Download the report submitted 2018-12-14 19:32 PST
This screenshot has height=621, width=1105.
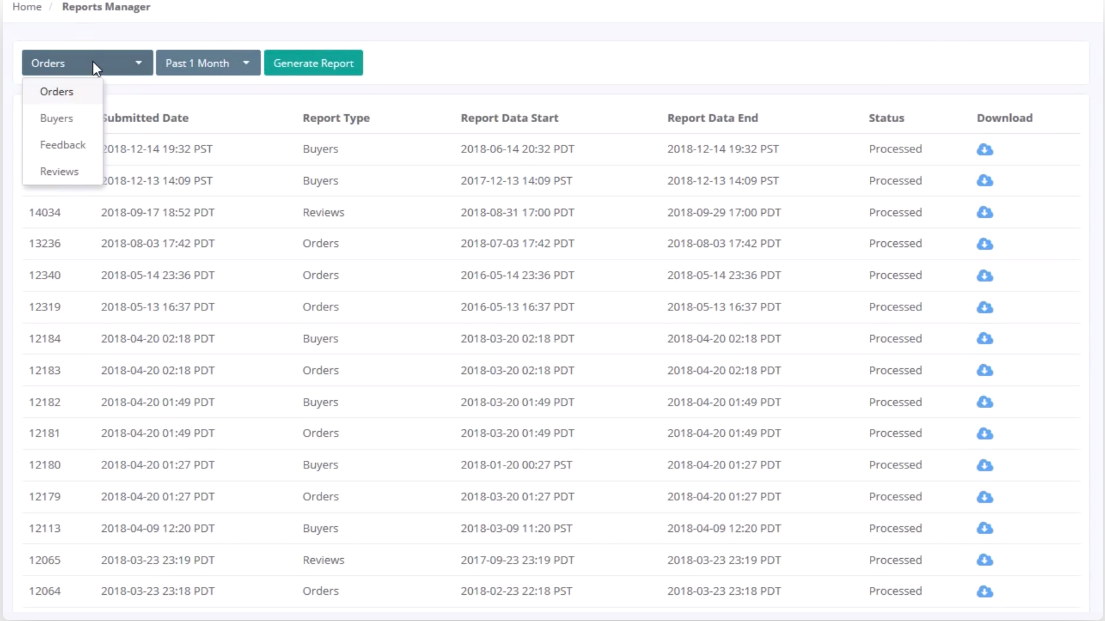click(x=984, y=149)
